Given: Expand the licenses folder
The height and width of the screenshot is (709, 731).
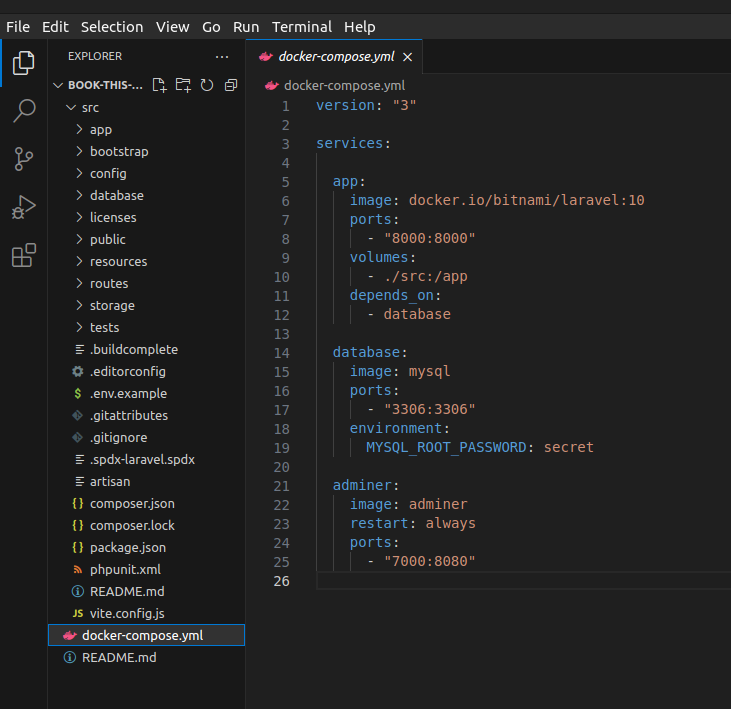Looking at the screenshot, I should point(79,217).
